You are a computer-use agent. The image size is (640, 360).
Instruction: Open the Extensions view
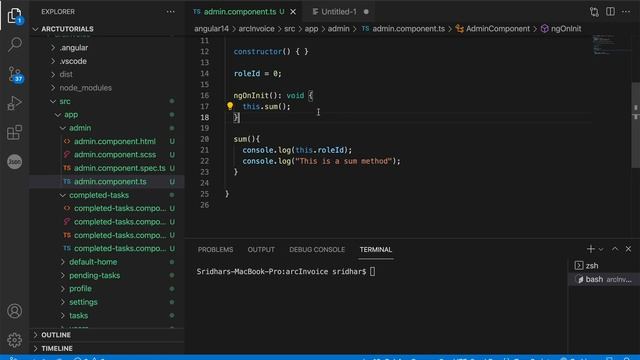point(14,132)
